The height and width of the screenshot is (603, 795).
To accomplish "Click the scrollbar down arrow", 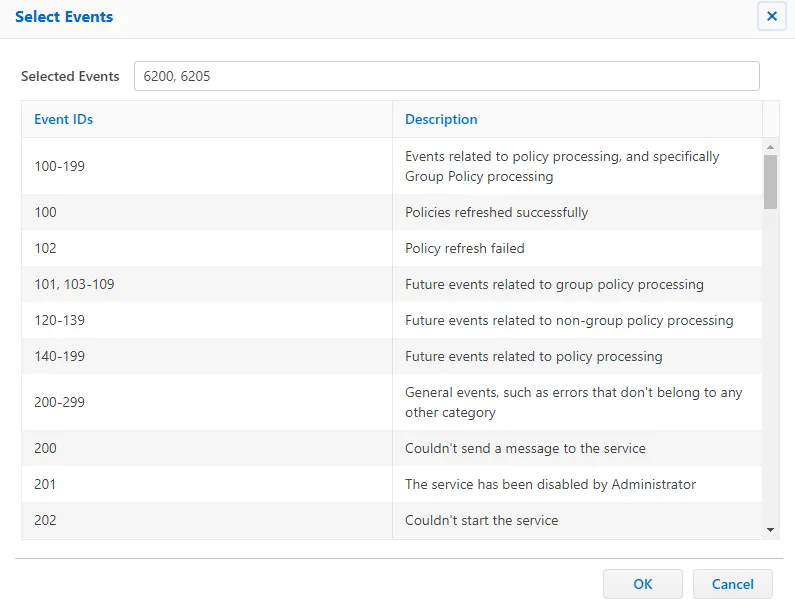I will [770, 529].
